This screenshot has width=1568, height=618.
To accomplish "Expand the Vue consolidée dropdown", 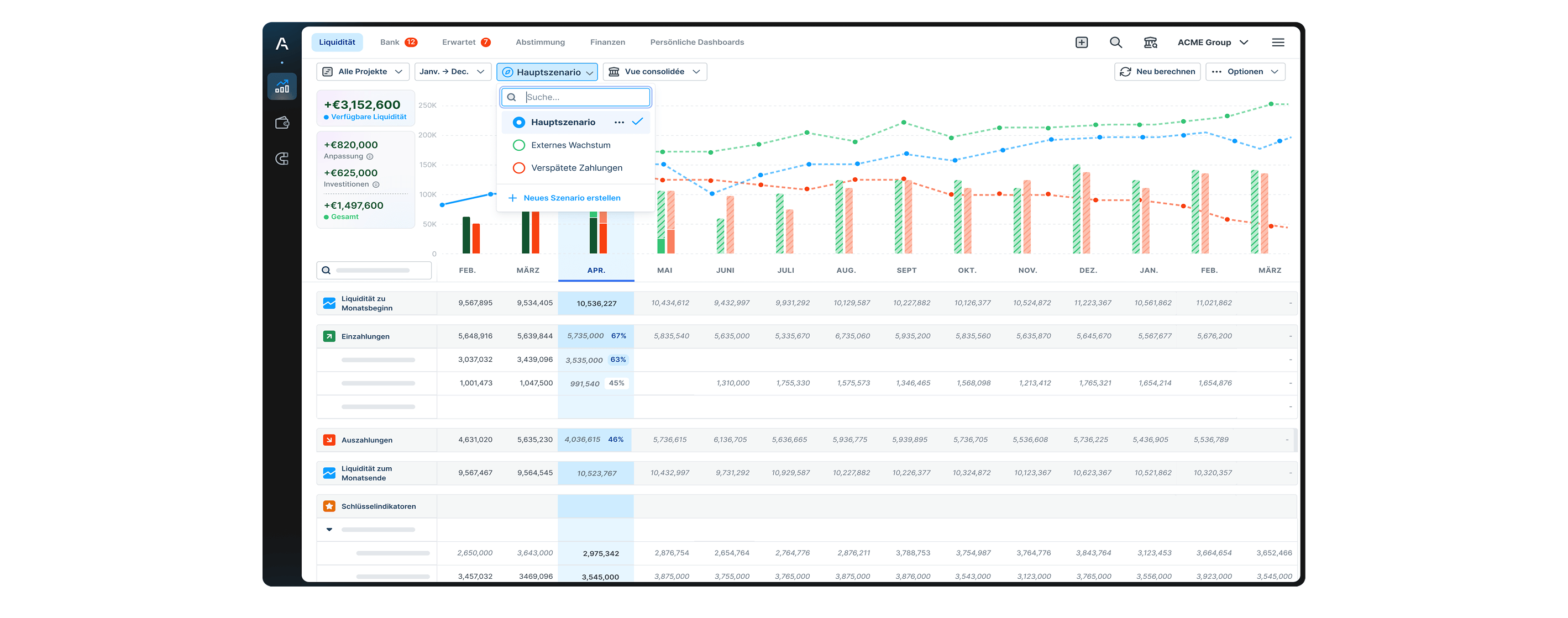I will tap(654, 72).
